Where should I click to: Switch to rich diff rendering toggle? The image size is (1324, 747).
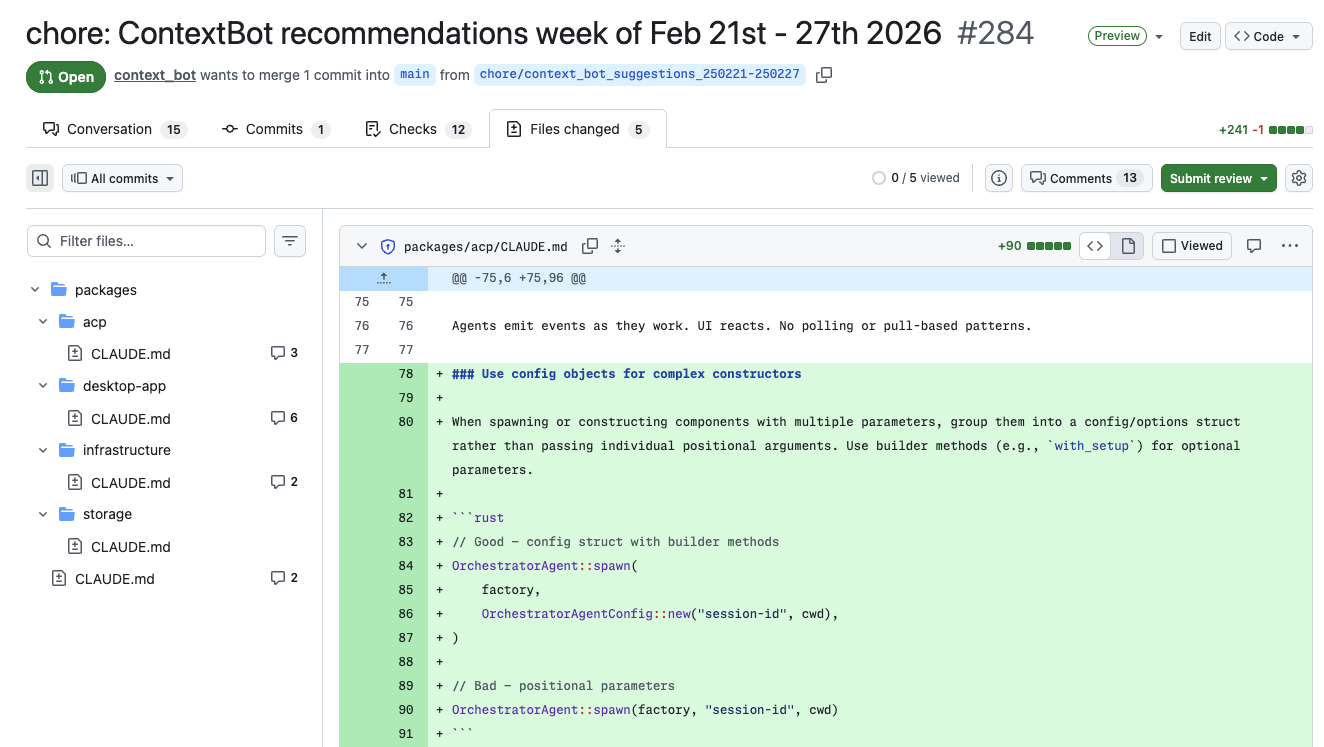(1128, 245)
